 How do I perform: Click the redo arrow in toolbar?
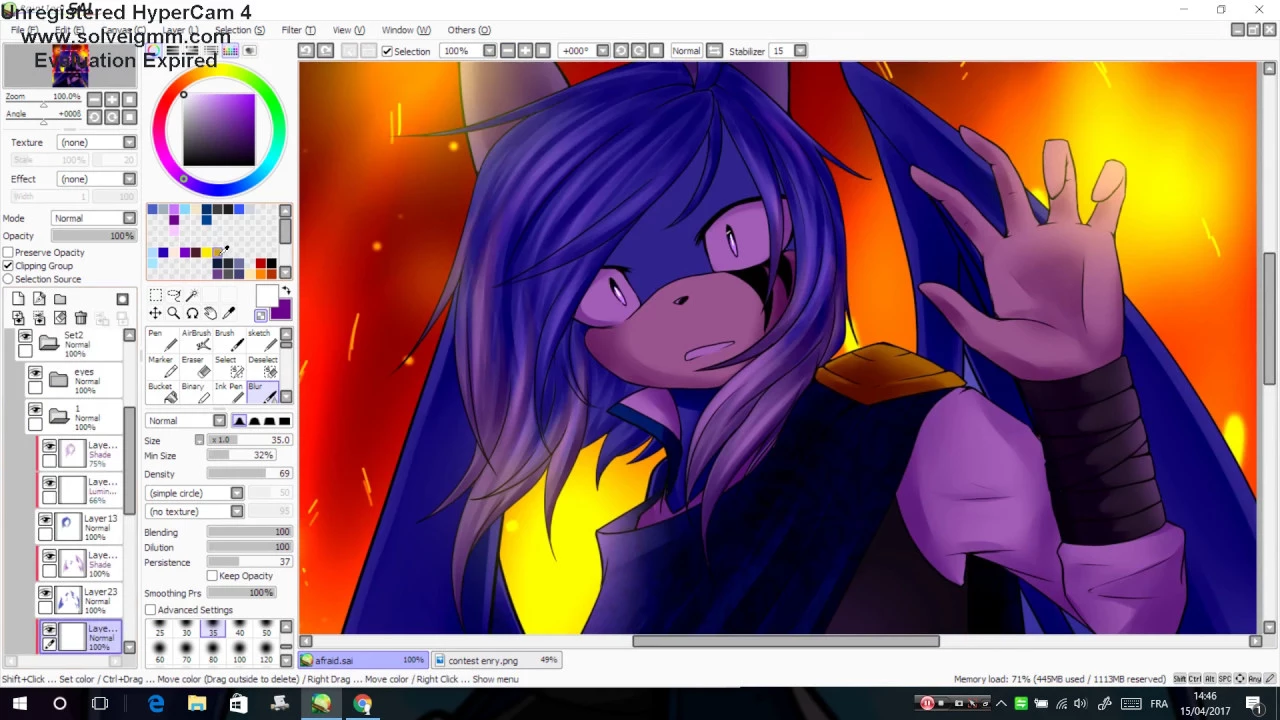click(325, 51)
